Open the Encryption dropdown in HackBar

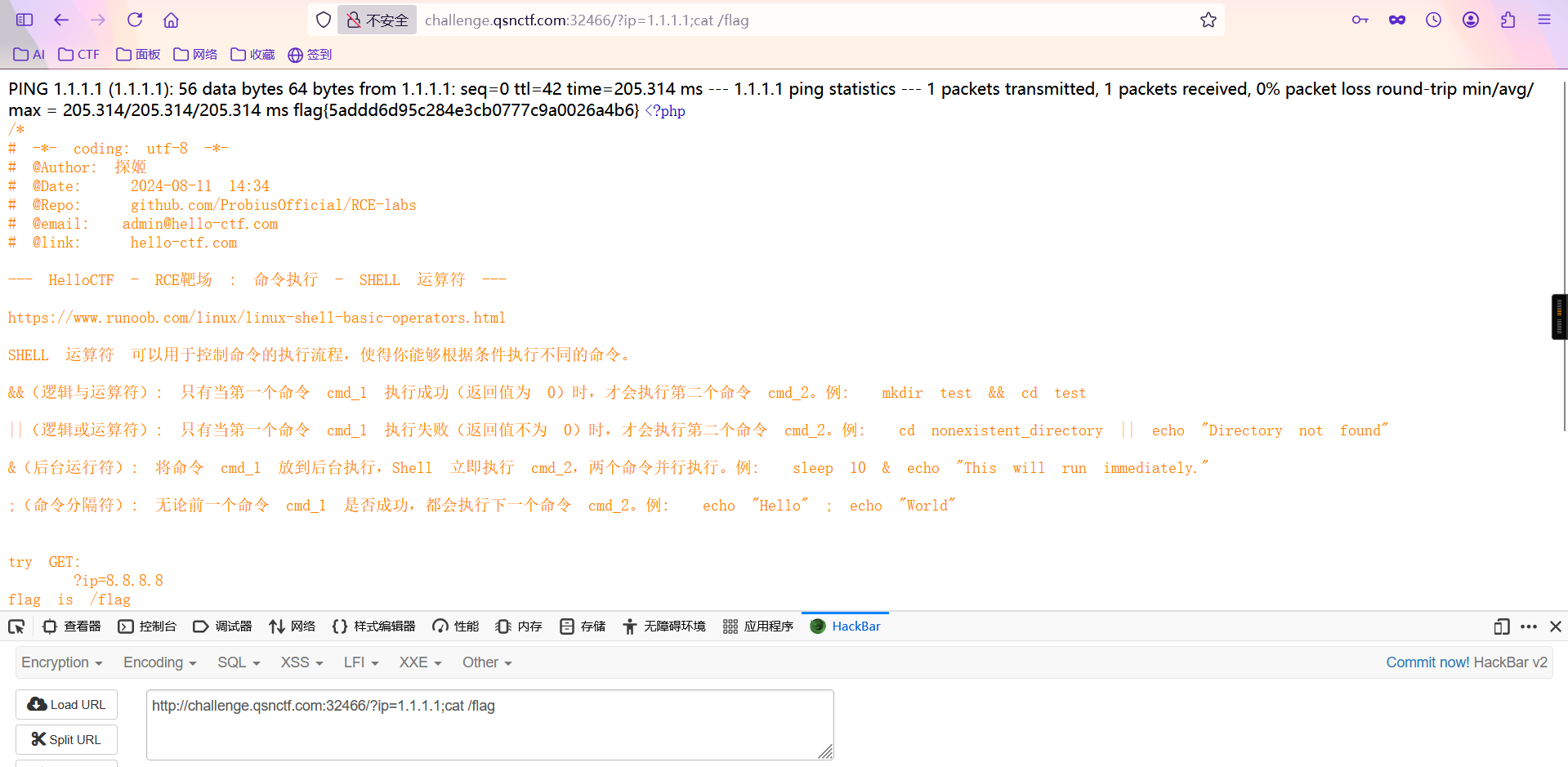61,662
